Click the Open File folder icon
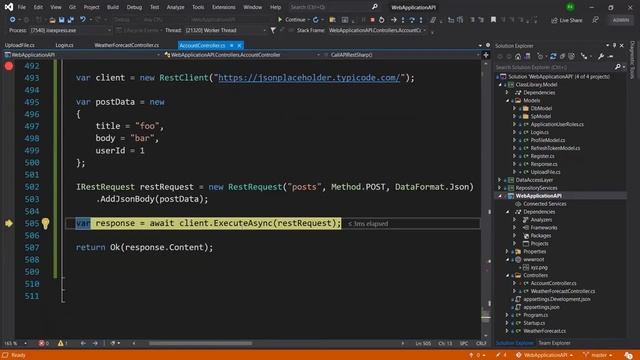The width and height of the screenshot is (640, 360). [x=52, y=20]
